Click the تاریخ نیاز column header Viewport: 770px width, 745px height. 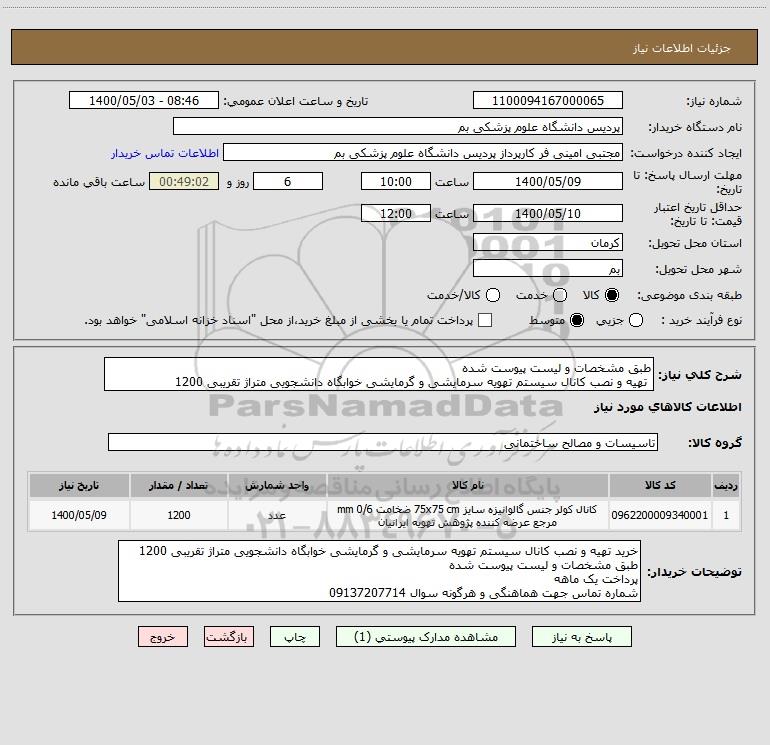[x=79, y=486]
